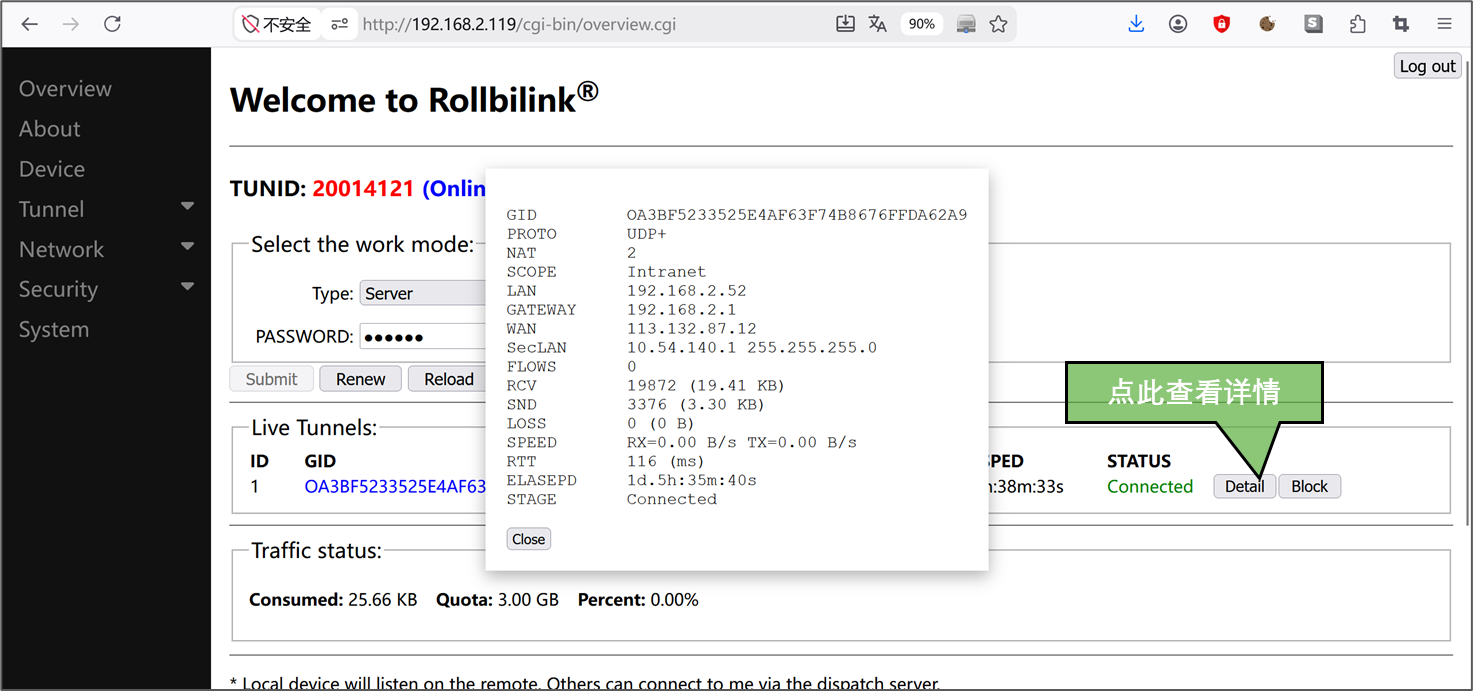Open the browser hamburger menu
Image resolution: width=1473 pixels, height=691 pixels.
pos(1444,24)
